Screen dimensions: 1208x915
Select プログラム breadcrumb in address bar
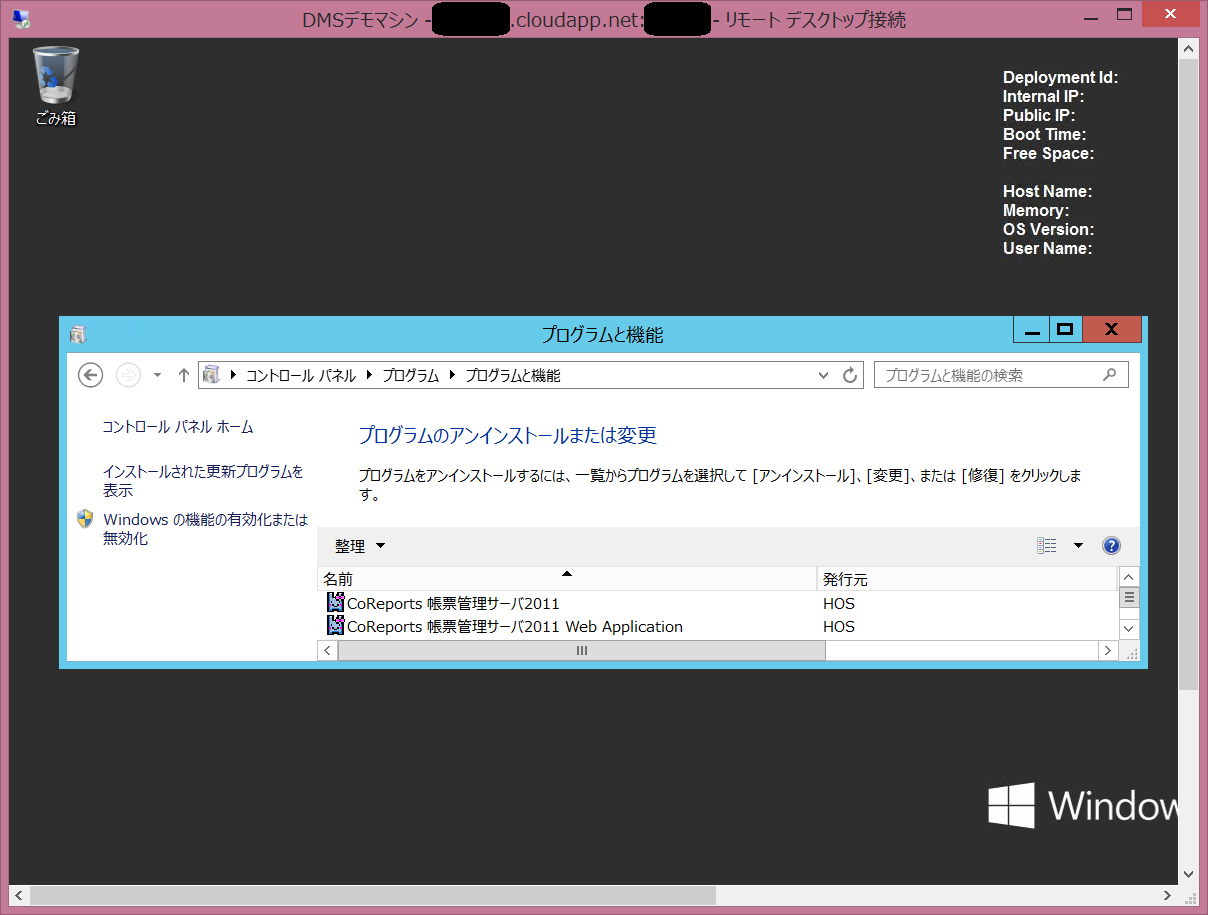[410, 376]
